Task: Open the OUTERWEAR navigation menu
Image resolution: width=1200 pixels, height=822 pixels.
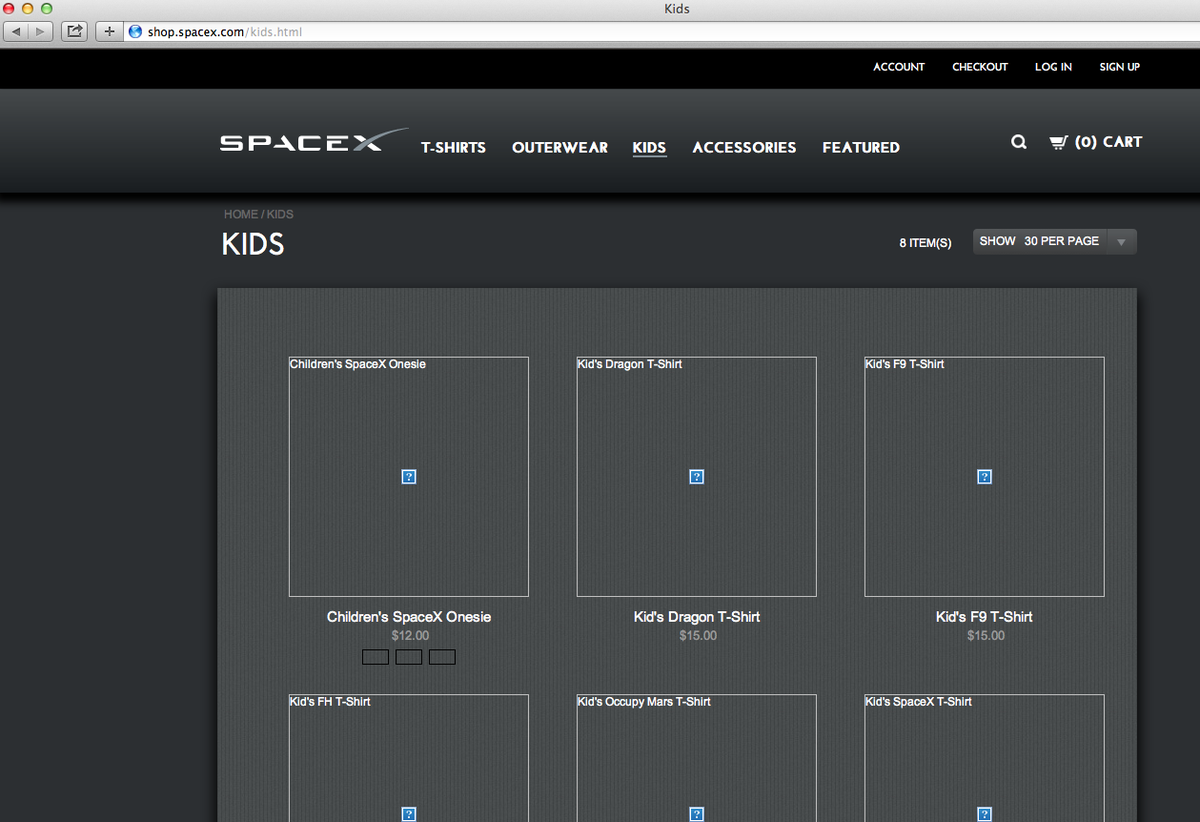Action: coord(560,147)
